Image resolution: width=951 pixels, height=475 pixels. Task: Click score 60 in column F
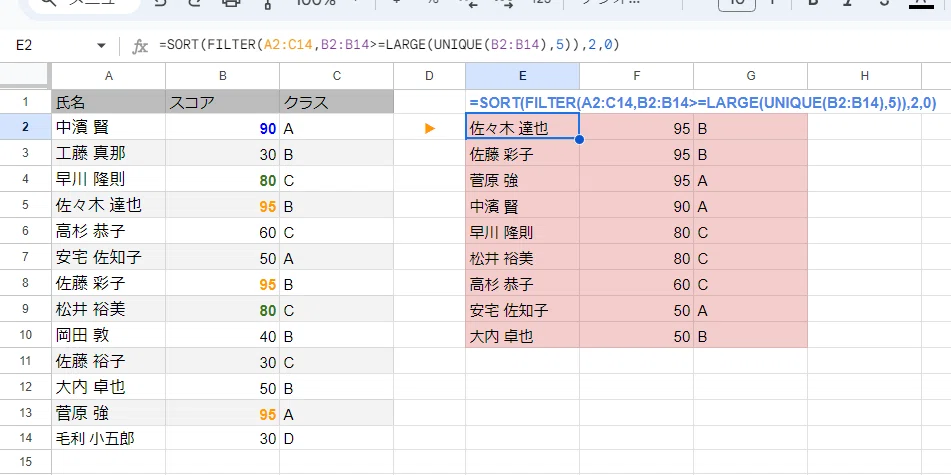pos(636,283)
